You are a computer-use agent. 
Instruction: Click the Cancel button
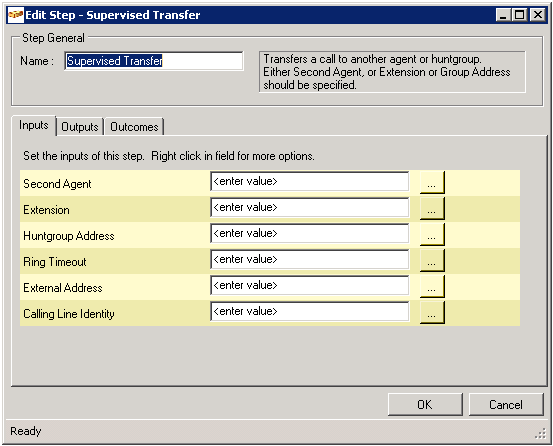coord(506,404)
